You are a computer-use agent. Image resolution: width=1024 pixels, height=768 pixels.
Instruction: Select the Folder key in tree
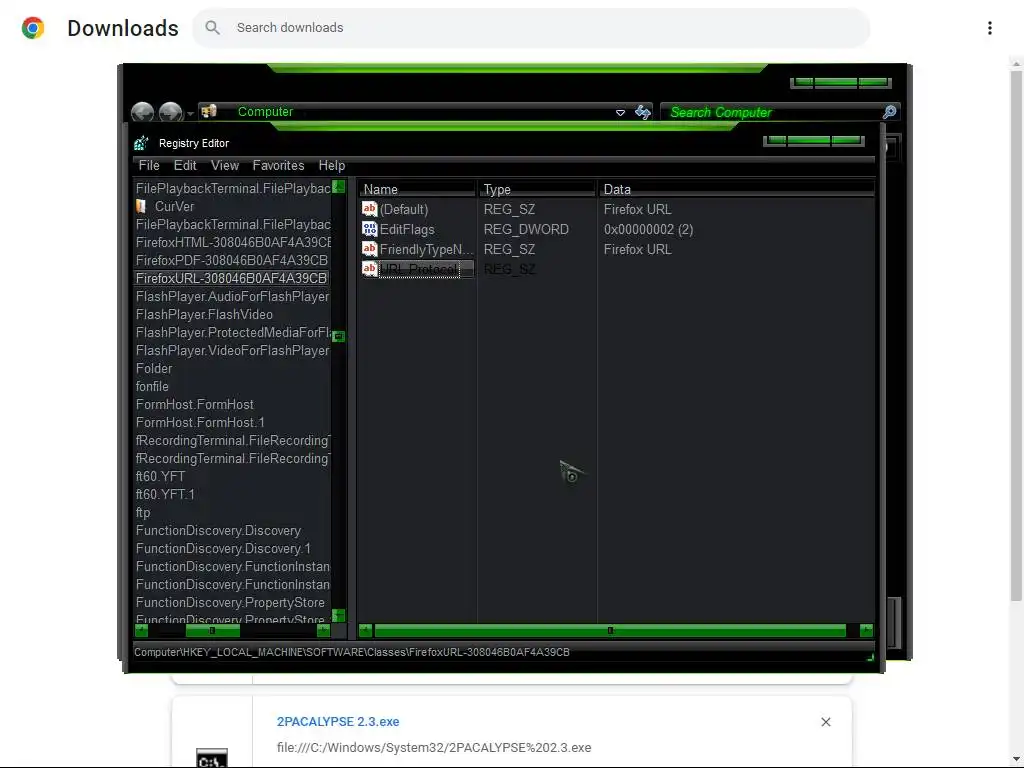(154, 368)
